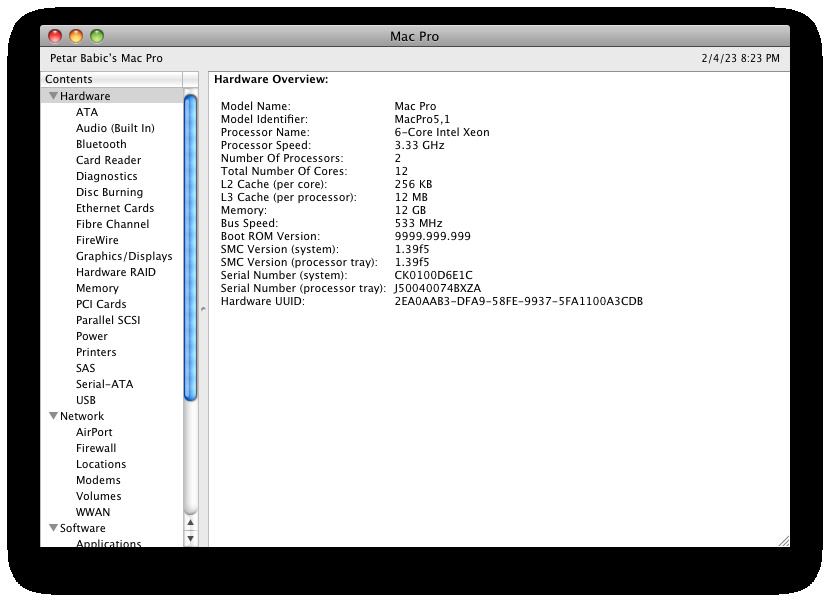Collapse the Network section triangle
The width and height of the screenshot is (830, 602).
pos(53,416)
